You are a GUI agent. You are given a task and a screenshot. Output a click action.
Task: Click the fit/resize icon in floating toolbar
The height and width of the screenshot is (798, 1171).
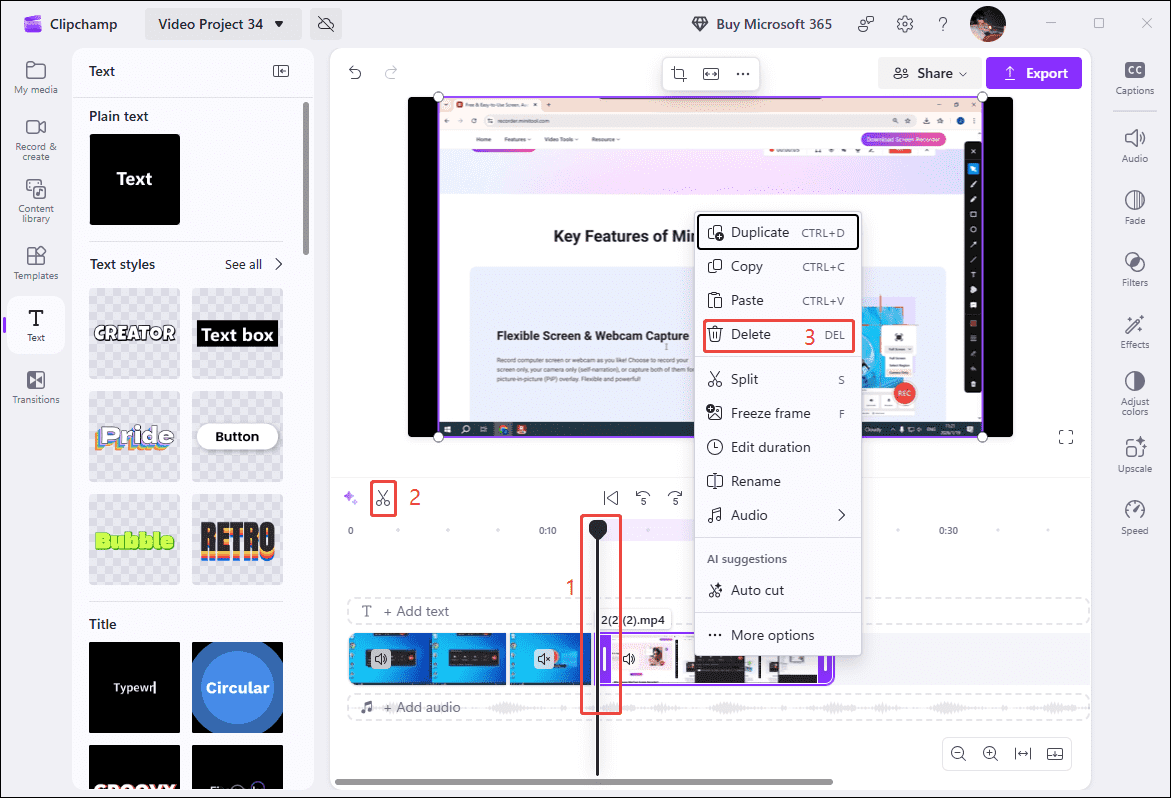click(x=711, y=73)
